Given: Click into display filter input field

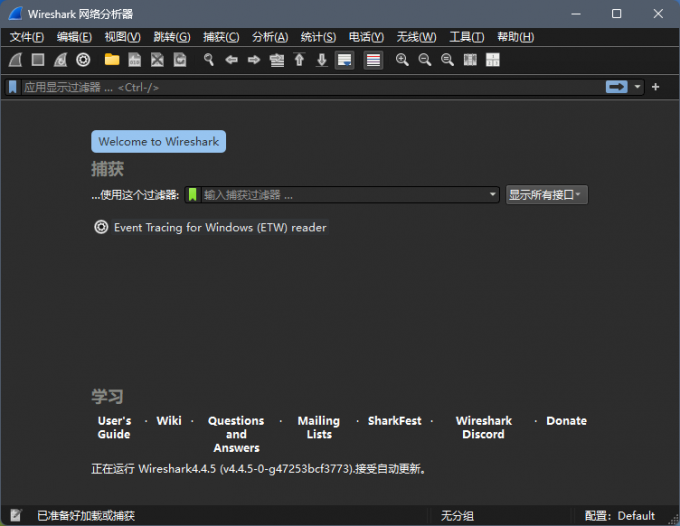Looking at the screenshot, I should [x=312, y=87].
